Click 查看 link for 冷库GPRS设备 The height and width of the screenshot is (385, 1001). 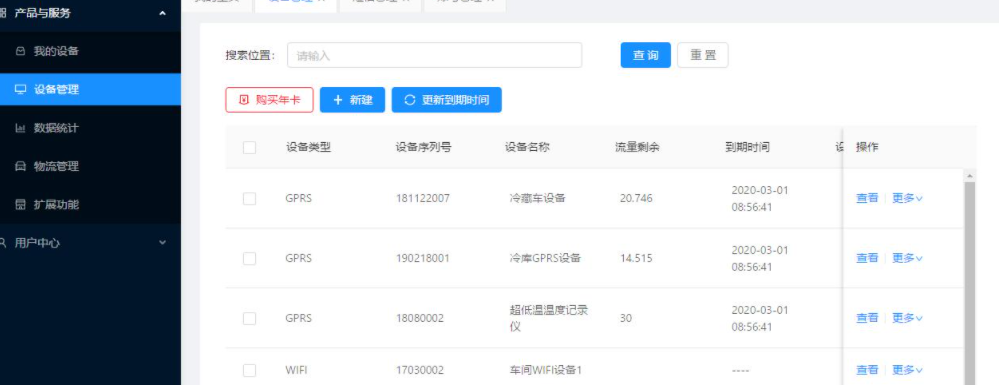pos(867,259)
